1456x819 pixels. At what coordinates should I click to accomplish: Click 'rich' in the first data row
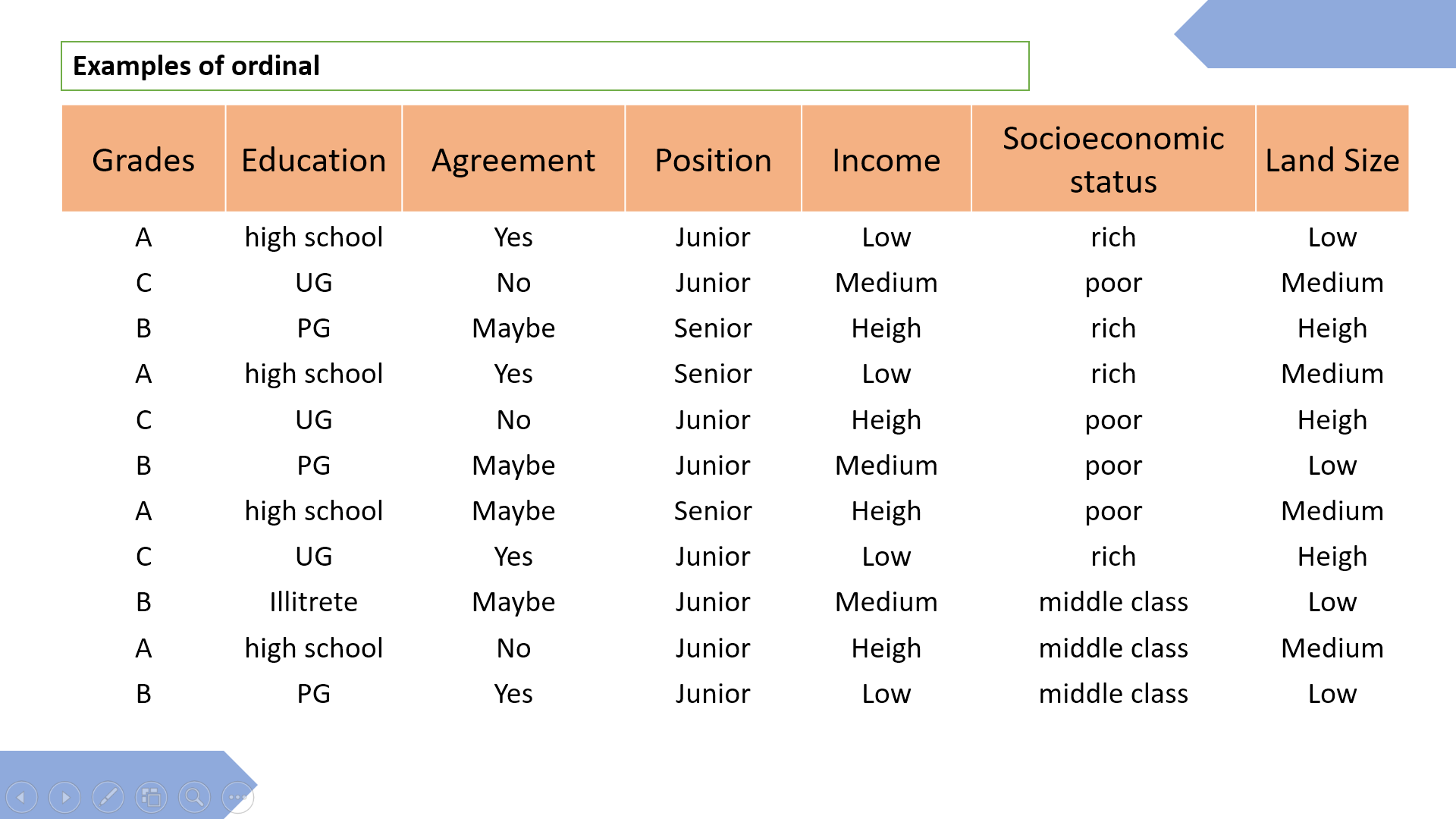pos(1112,237)
